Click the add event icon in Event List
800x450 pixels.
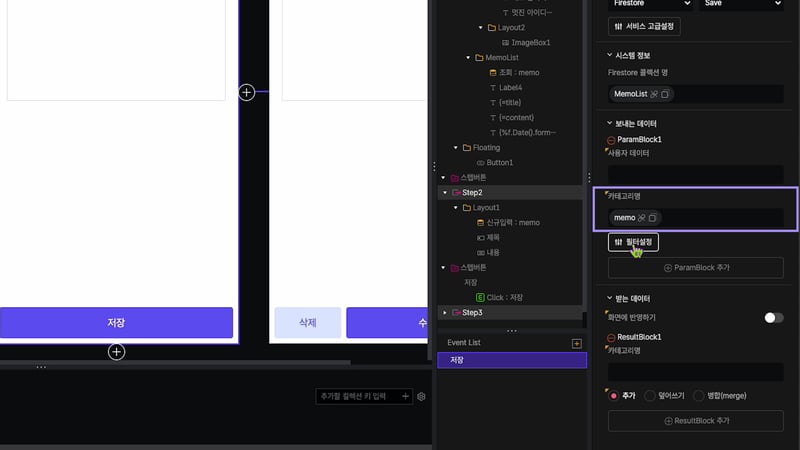point(576,343)
